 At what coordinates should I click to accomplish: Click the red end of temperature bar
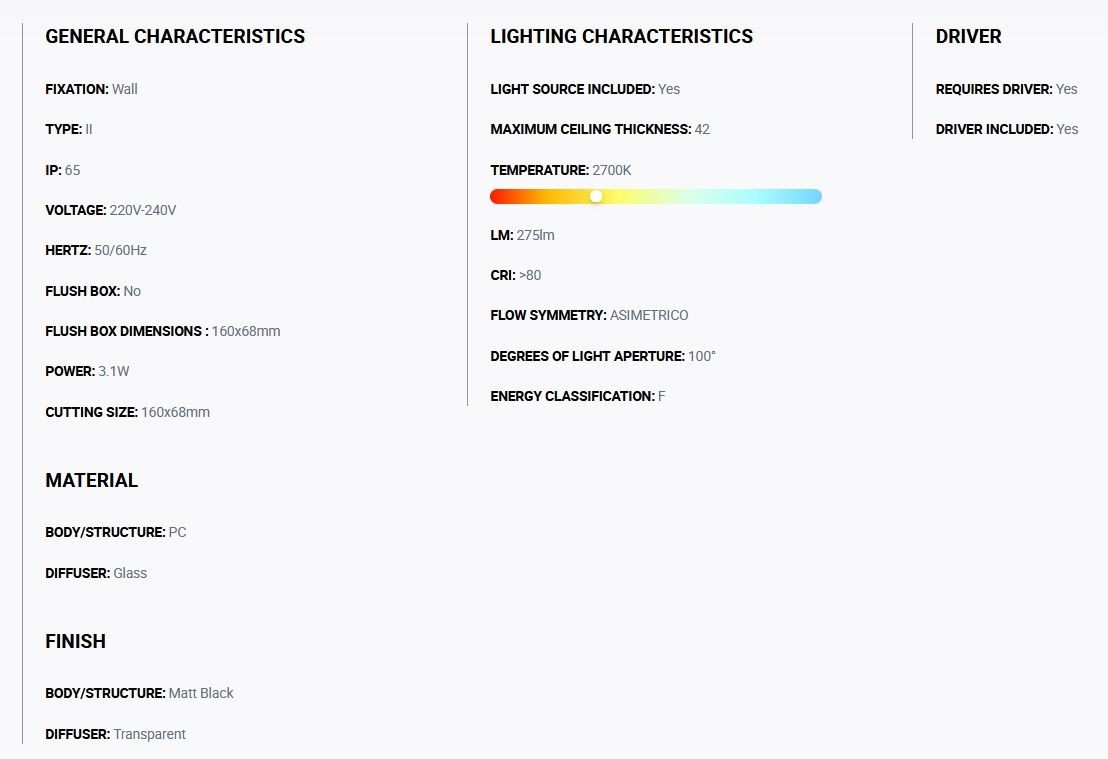point(498,196)
